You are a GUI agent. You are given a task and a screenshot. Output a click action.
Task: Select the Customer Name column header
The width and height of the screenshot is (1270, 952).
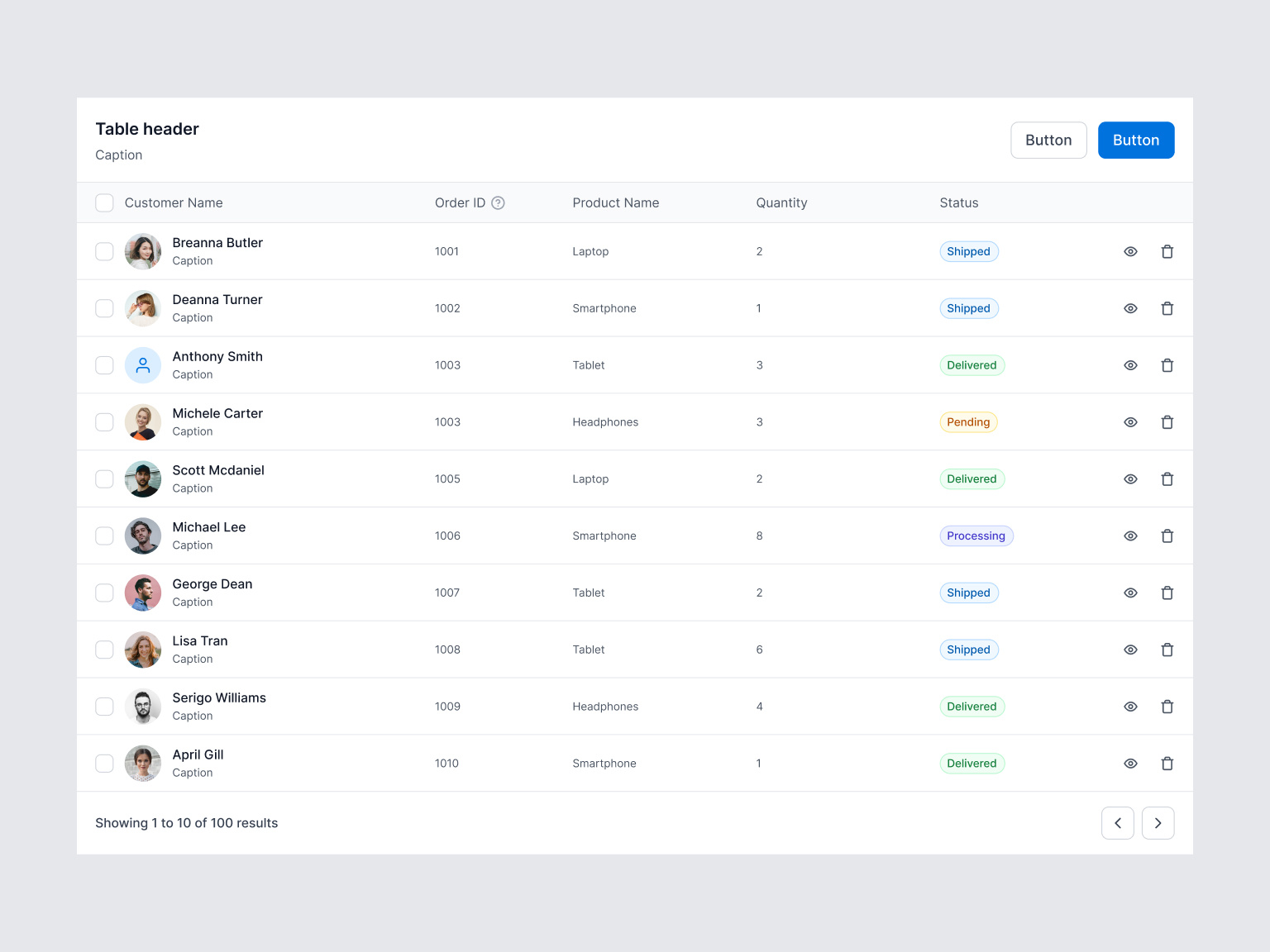pos(173,202)
